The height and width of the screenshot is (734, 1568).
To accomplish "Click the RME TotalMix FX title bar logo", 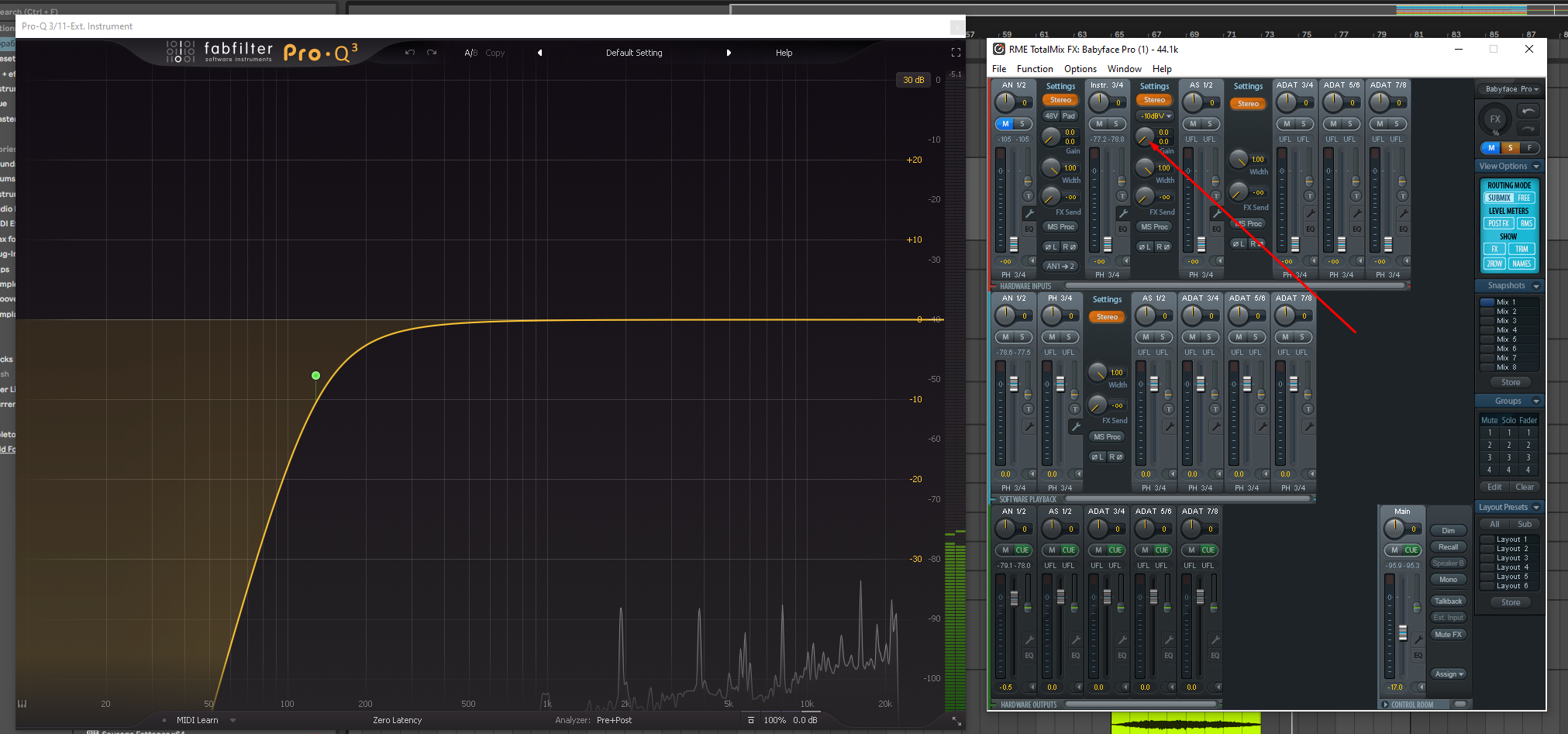I will click(999, 49).
